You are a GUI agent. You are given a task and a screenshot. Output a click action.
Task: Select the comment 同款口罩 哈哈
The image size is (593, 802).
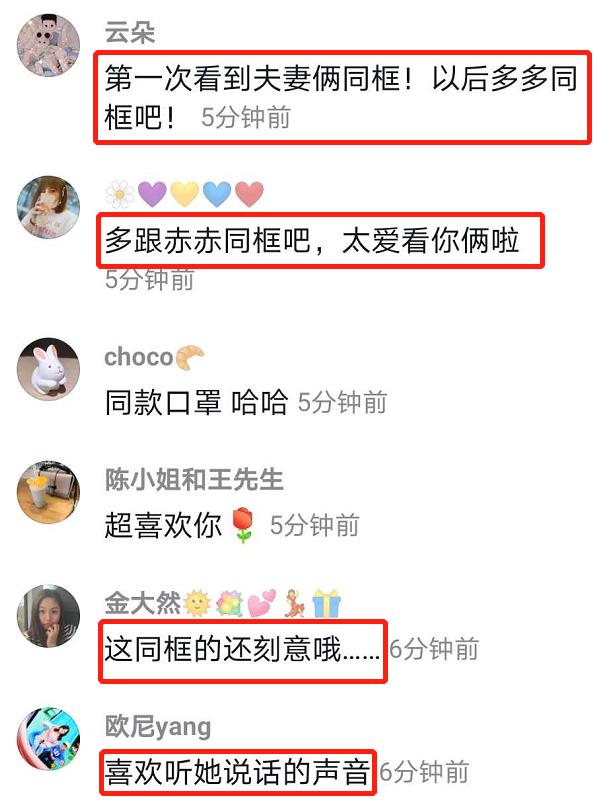coord(196,402)
